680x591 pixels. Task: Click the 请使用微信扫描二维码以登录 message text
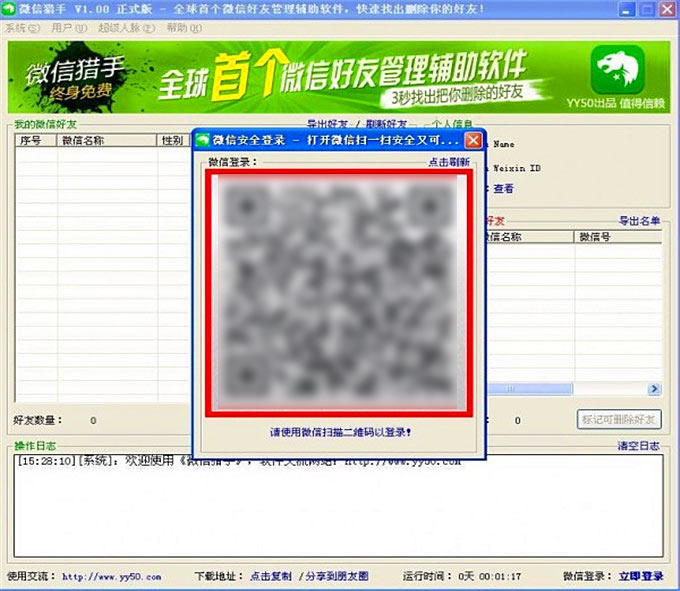tap(340, 432)
